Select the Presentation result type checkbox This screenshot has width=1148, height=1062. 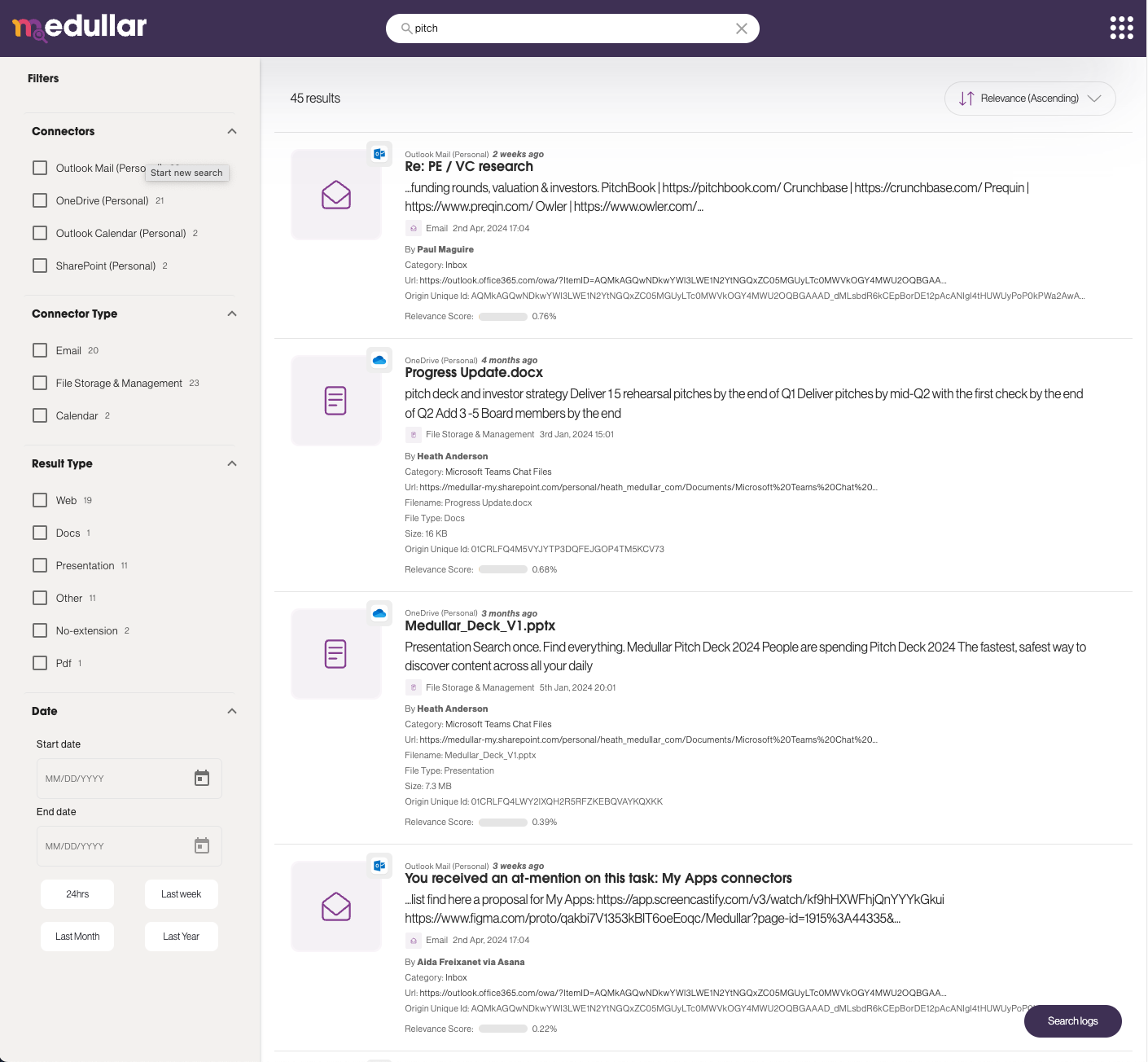(x=40, y=565)
